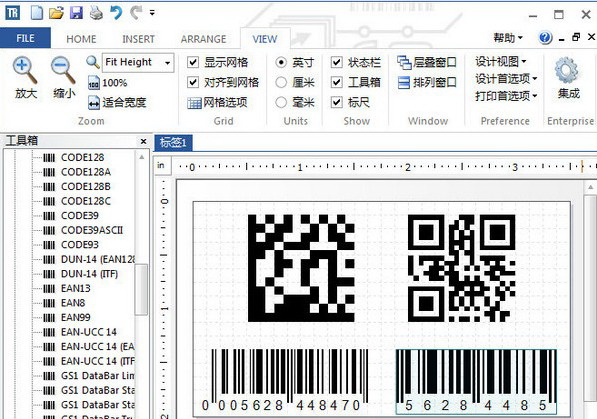Viewport: 597px width, 419px height.
Task: Open the 设计首选项 dropdown
Action: click(x=506, y=79)
